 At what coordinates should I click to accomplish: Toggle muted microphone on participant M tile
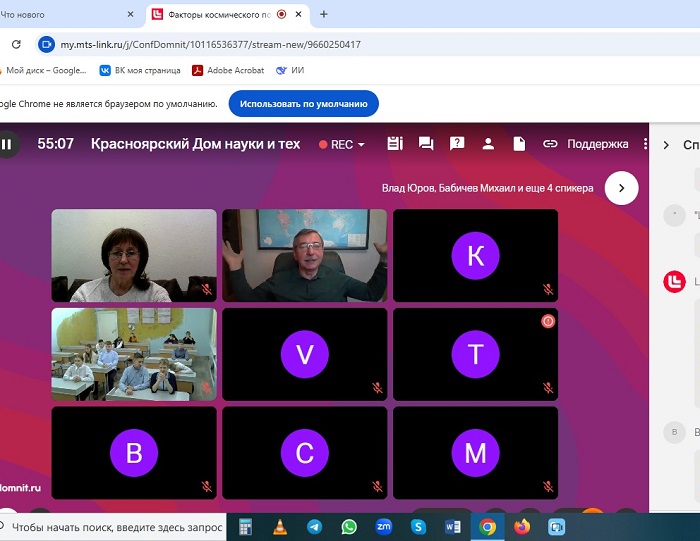[x=547, y=486]
